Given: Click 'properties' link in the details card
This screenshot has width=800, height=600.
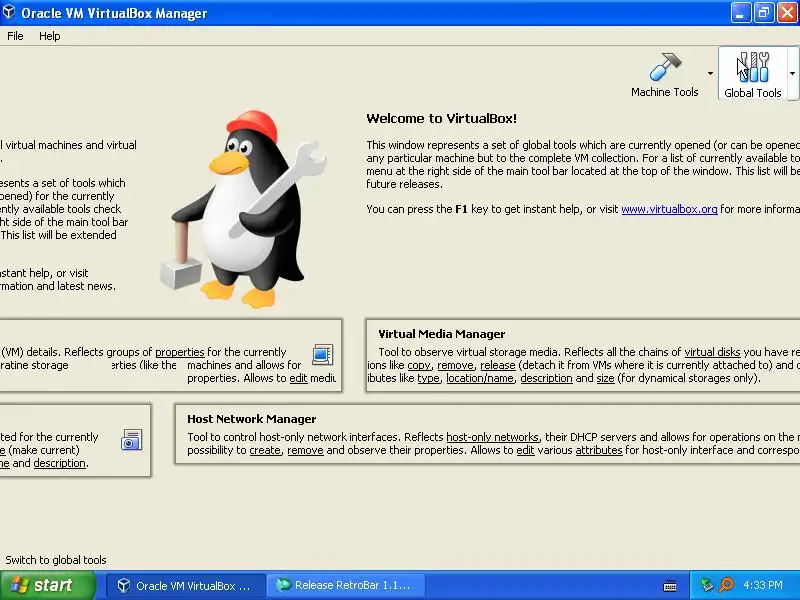Looking at the screenshot, I should (x=180, y=352).
